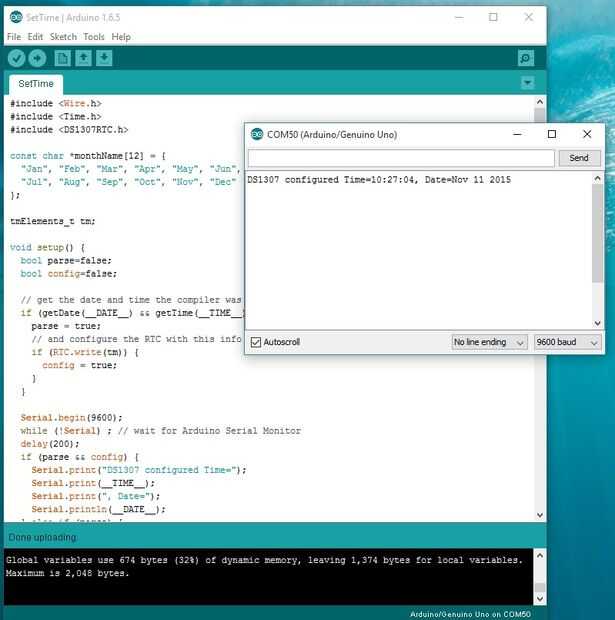Click the 'Serial.println(__DATE__);' code line
The width and height of the screenshot is (615, 620).
point(98,509)
